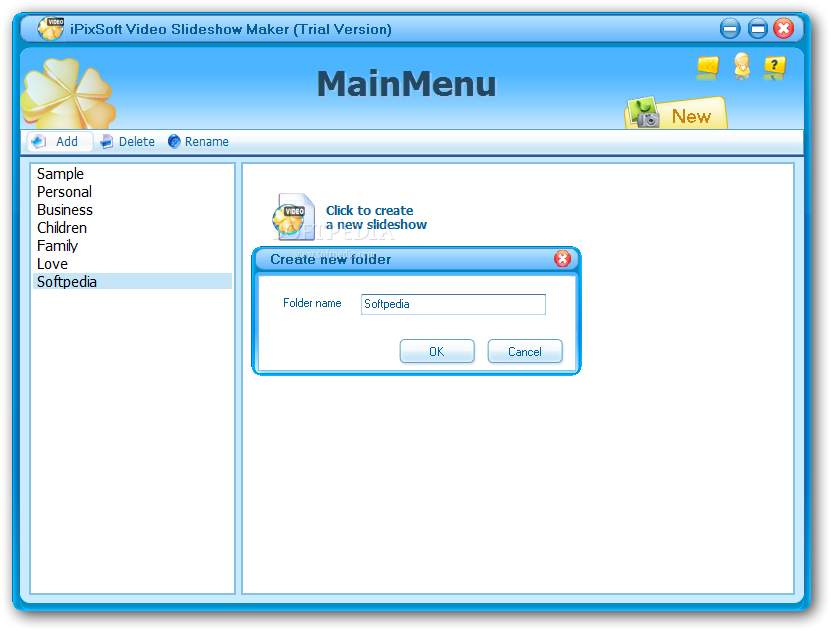This screenshot has height=631, width=831.
Task: Close the Create new folder dialog
Action: [x=562, y=259]
